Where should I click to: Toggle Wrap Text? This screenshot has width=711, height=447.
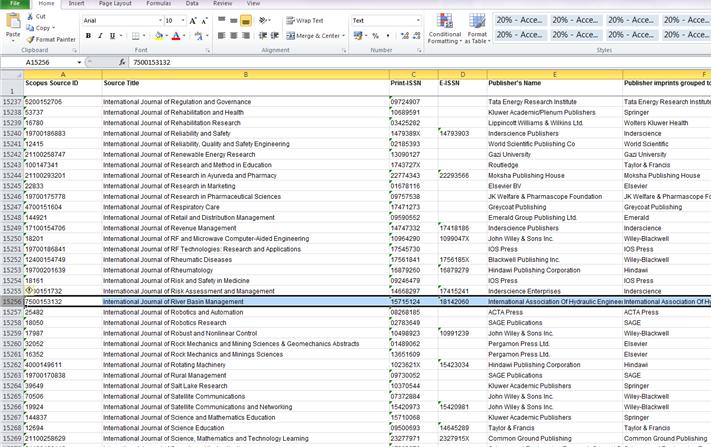click(305, 20)
